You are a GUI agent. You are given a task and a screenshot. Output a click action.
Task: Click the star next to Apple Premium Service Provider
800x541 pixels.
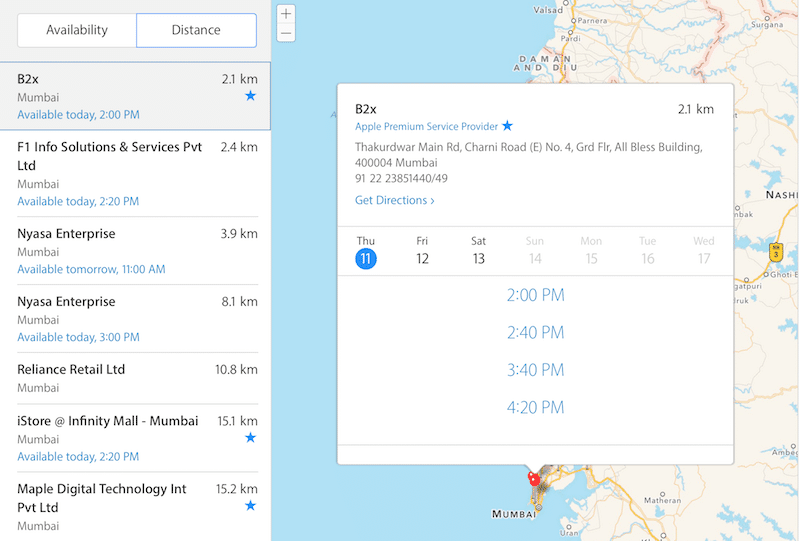[x=507, y=126]
